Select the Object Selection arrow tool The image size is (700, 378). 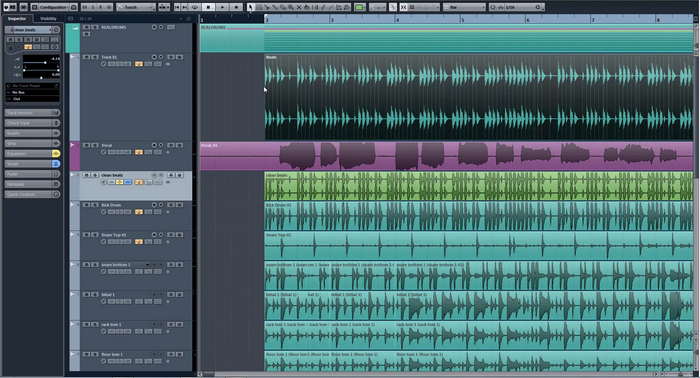pos(250,7)
